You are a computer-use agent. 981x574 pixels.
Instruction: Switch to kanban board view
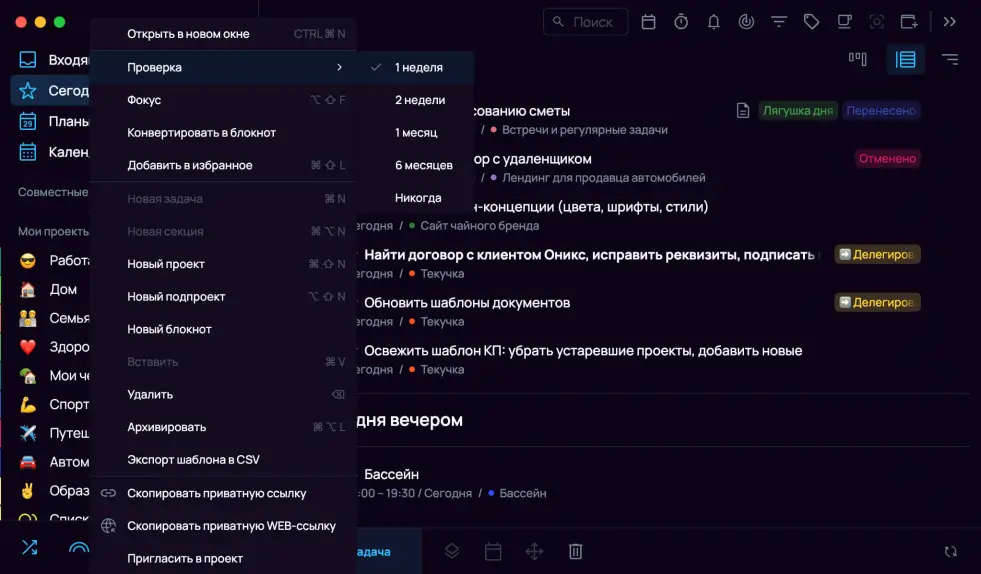(857, 59)
